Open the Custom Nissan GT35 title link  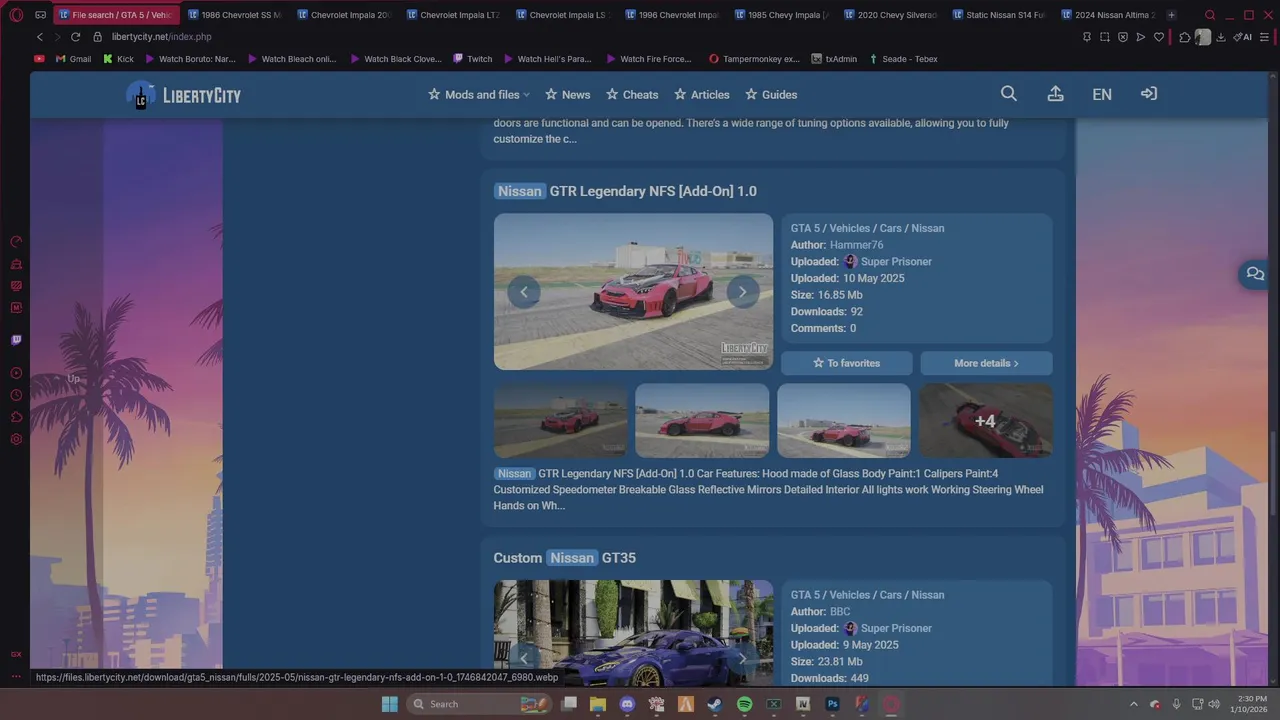pos(564,558)
